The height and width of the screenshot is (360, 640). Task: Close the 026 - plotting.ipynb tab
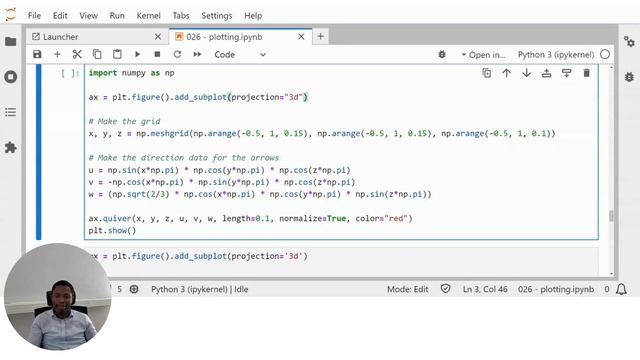pos(301,37)
